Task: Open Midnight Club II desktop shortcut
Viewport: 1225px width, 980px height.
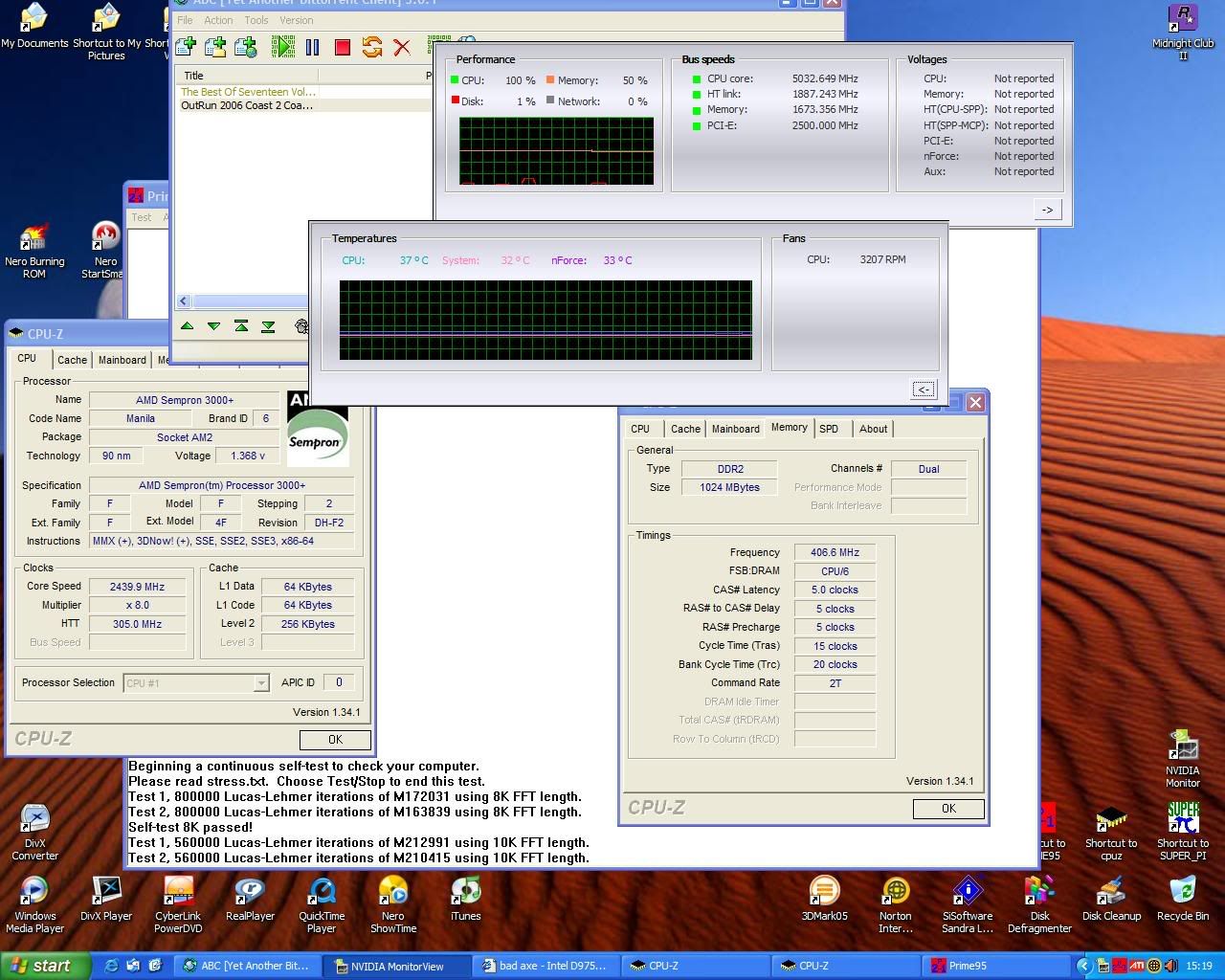Action: [1183, 33]
